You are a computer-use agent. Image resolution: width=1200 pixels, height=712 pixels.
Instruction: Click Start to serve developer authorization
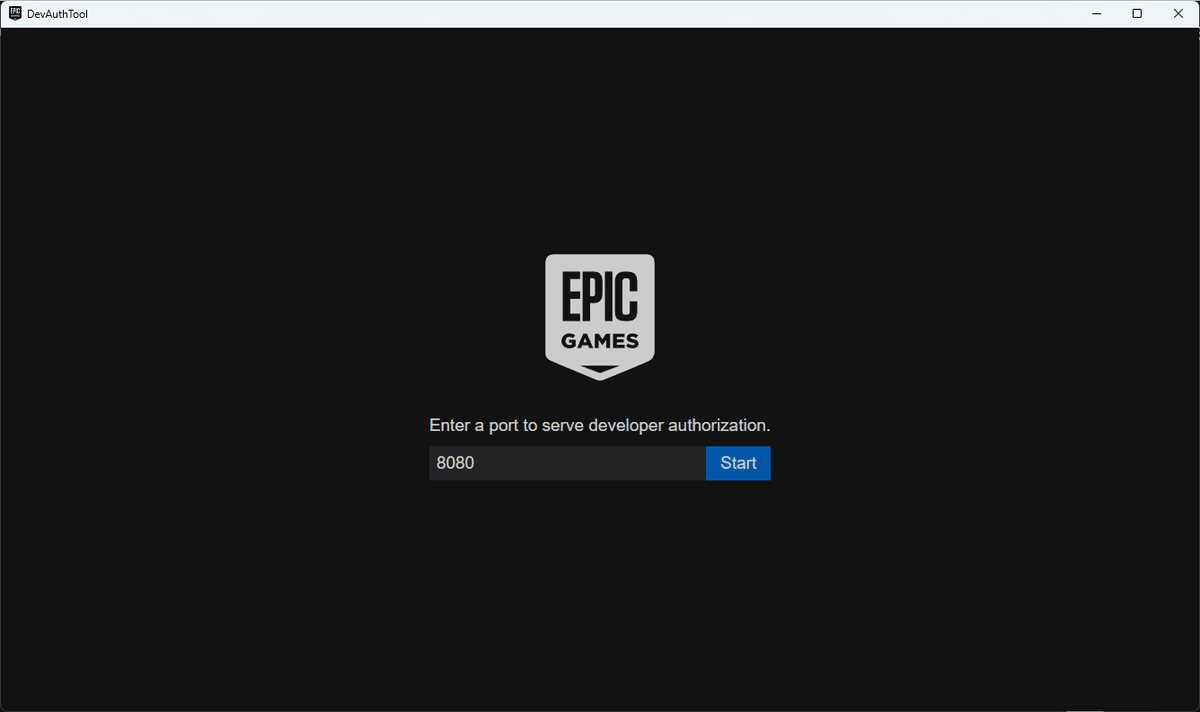[x=738, y=462]
